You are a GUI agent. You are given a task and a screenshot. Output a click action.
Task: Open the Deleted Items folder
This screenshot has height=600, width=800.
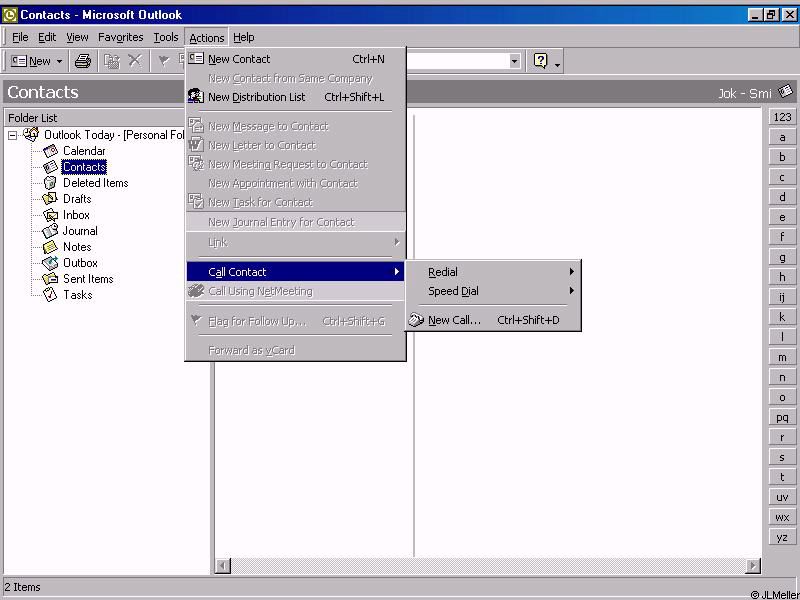click(x=95, y=183)
